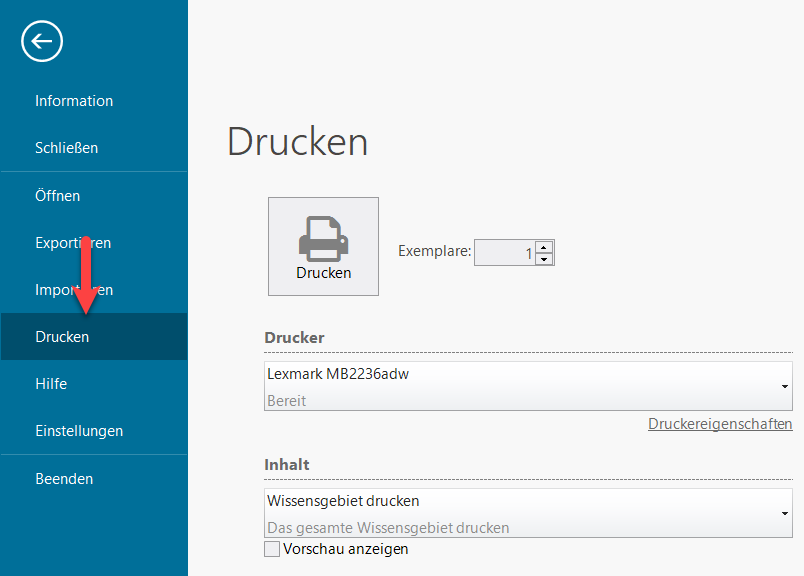Click the Das gesamte Wissensgebiet drucken description
The height and width of the screenshot is (576, 804).
coord(388,527)
